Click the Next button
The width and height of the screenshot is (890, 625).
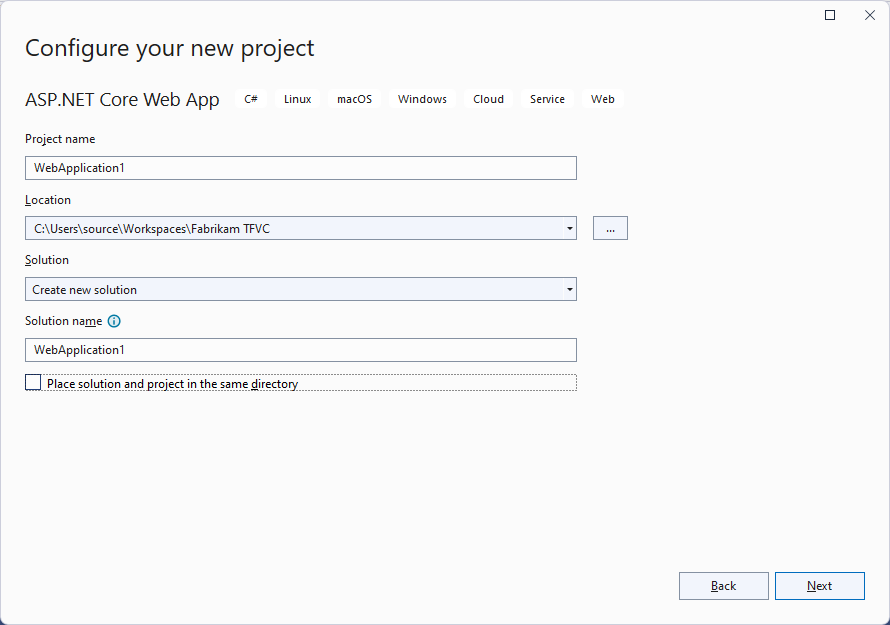tap(820, 586)
